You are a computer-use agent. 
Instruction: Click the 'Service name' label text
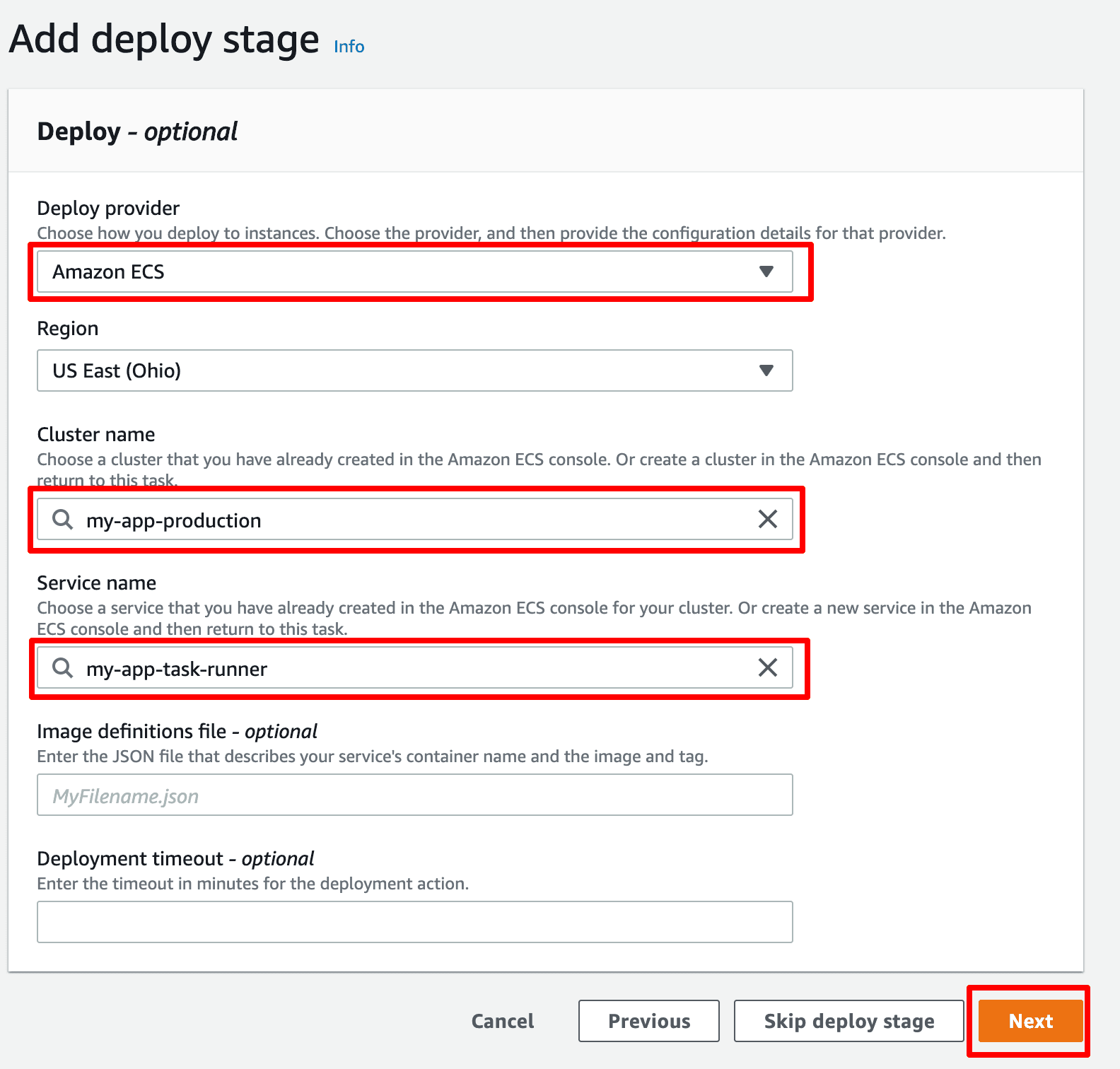97,583
